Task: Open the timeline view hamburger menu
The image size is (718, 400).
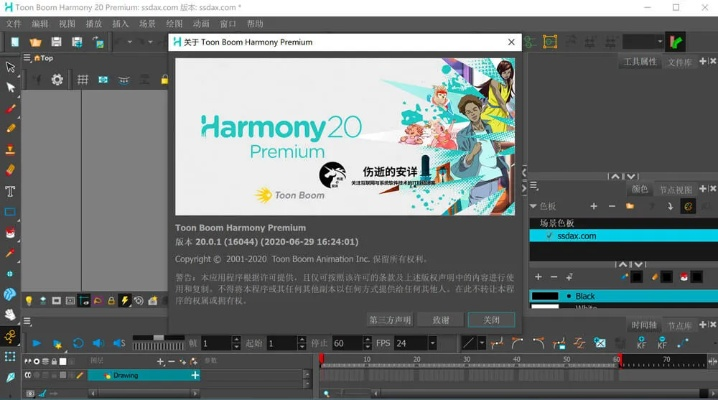Action: pyautogui.click(x=27, y=321)
